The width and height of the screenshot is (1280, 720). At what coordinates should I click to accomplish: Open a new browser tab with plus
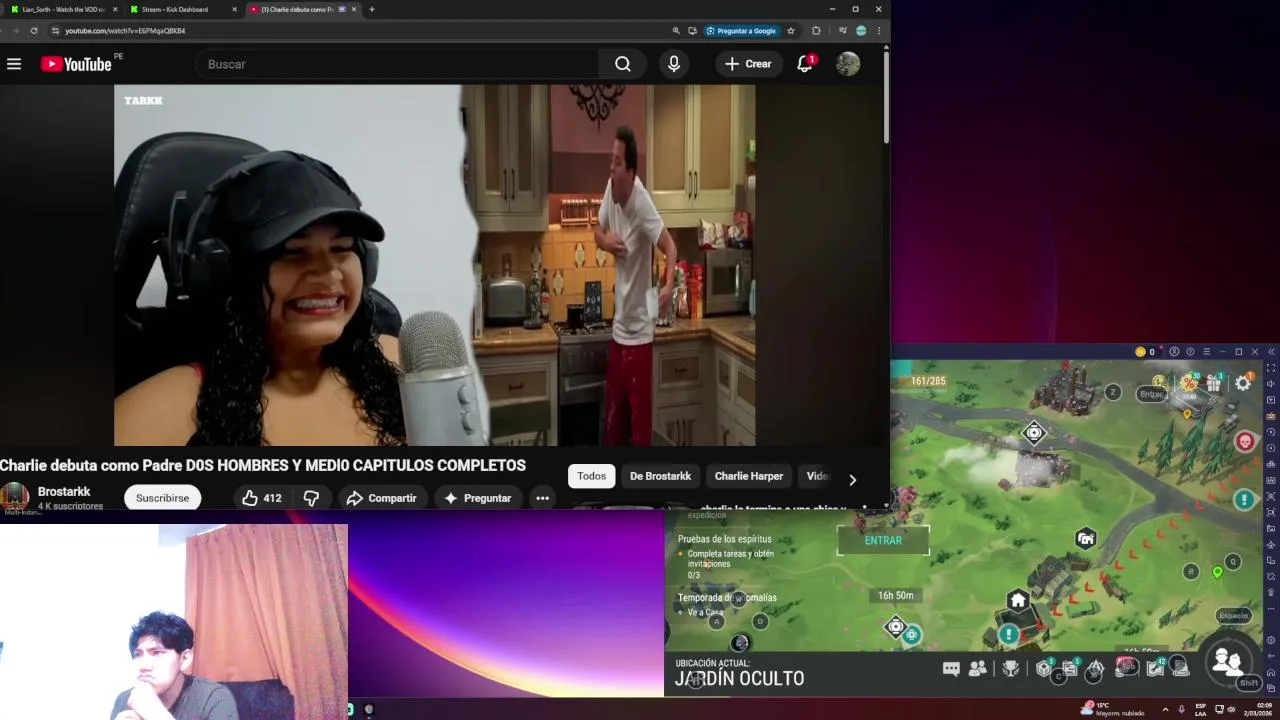point(372,9)
